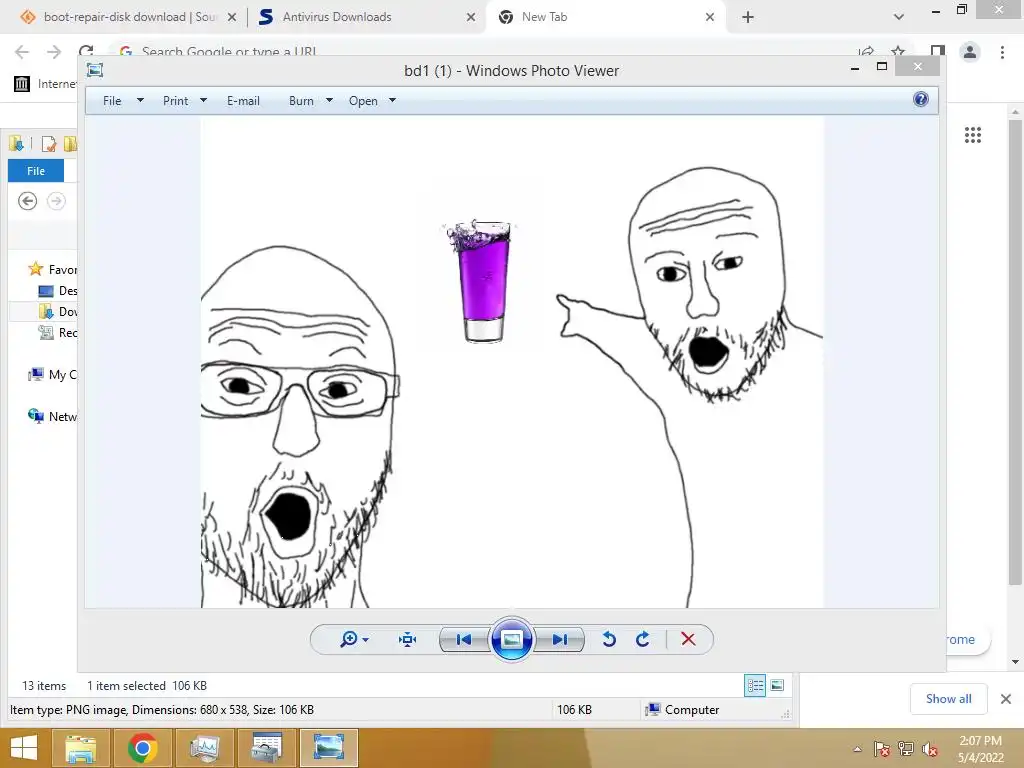The image size is (1024, 768).
Task: Click the Photo Viewer title bar icon
Action: [95, 70]
